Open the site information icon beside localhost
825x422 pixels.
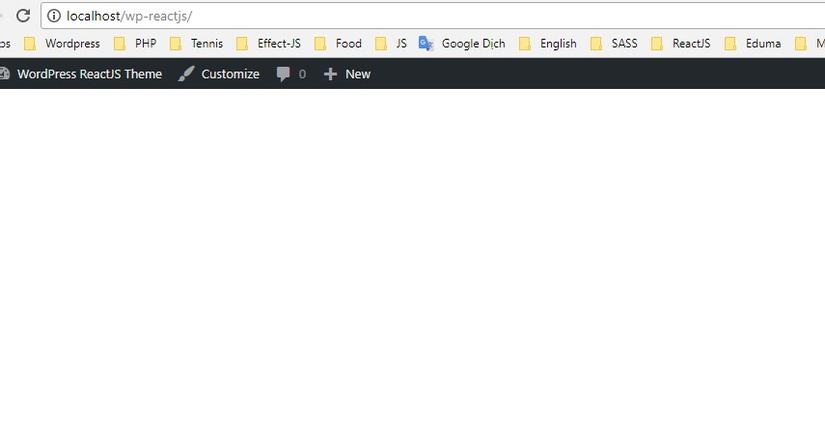54,16
